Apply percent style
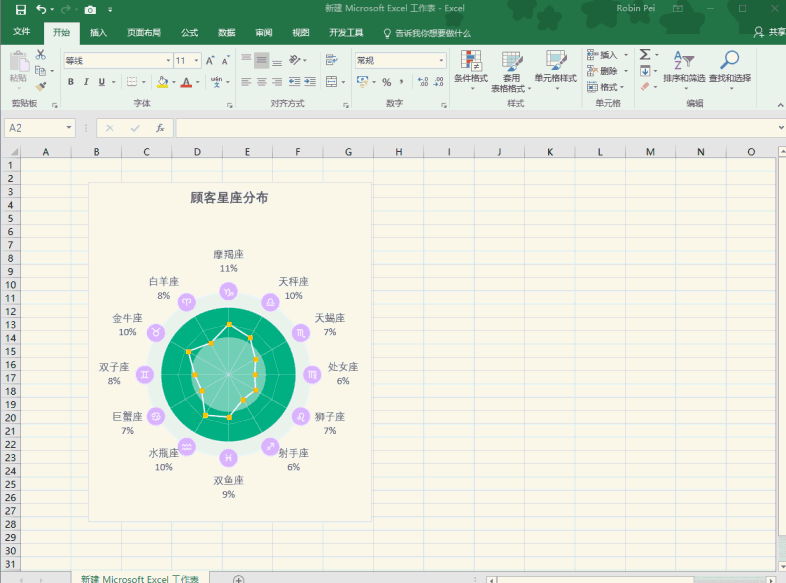Image resolution: width=786 pixels, height=583 pixels. (x=386, y=82)
